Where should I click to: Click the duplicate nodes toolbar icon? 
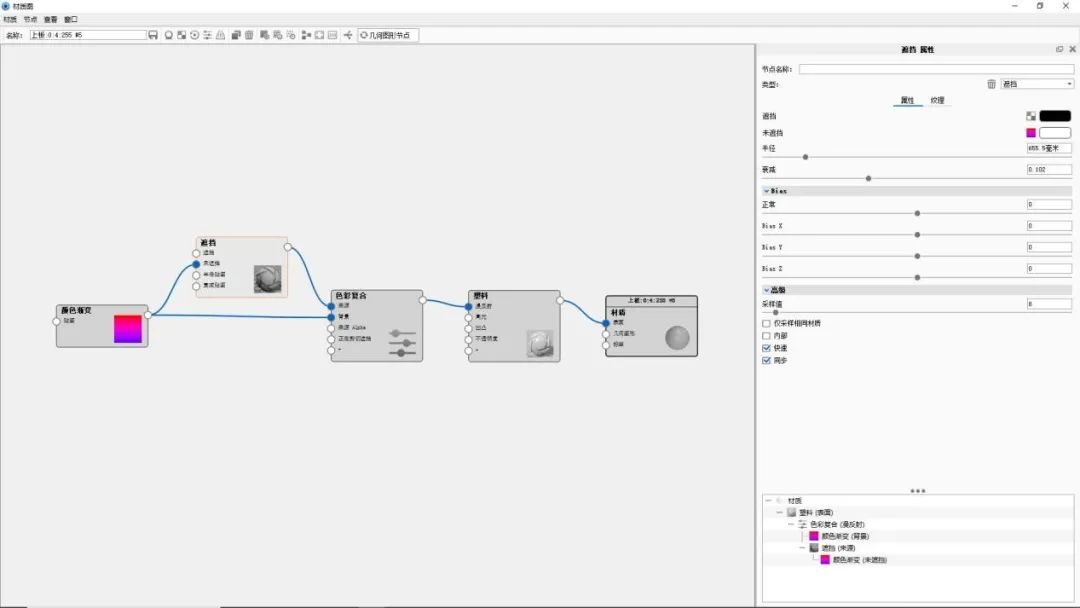coord(236,35)
